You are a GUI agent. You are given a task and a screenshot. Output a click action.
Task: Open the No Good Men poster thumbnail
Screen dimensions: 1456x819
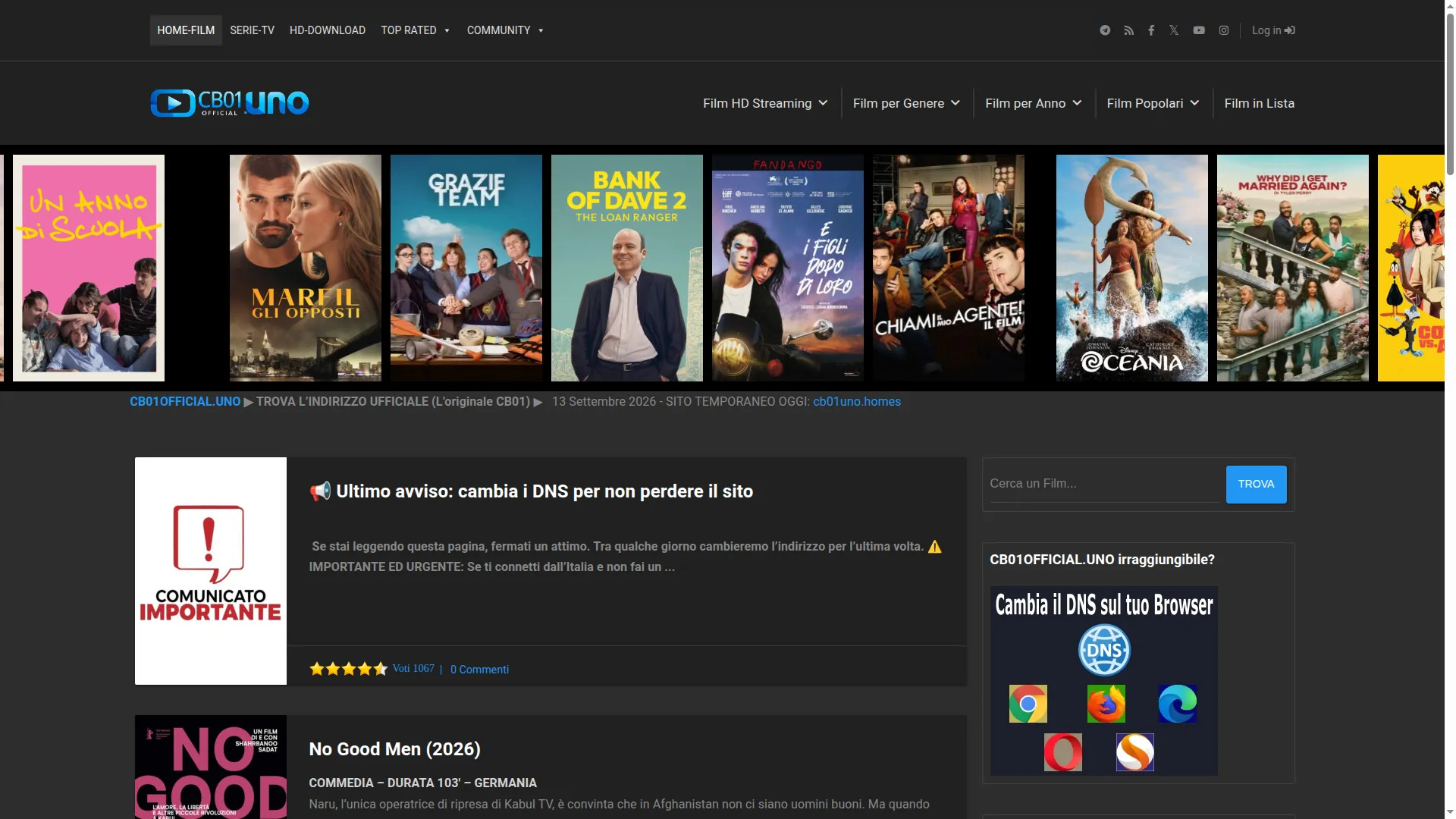(211, 767)
